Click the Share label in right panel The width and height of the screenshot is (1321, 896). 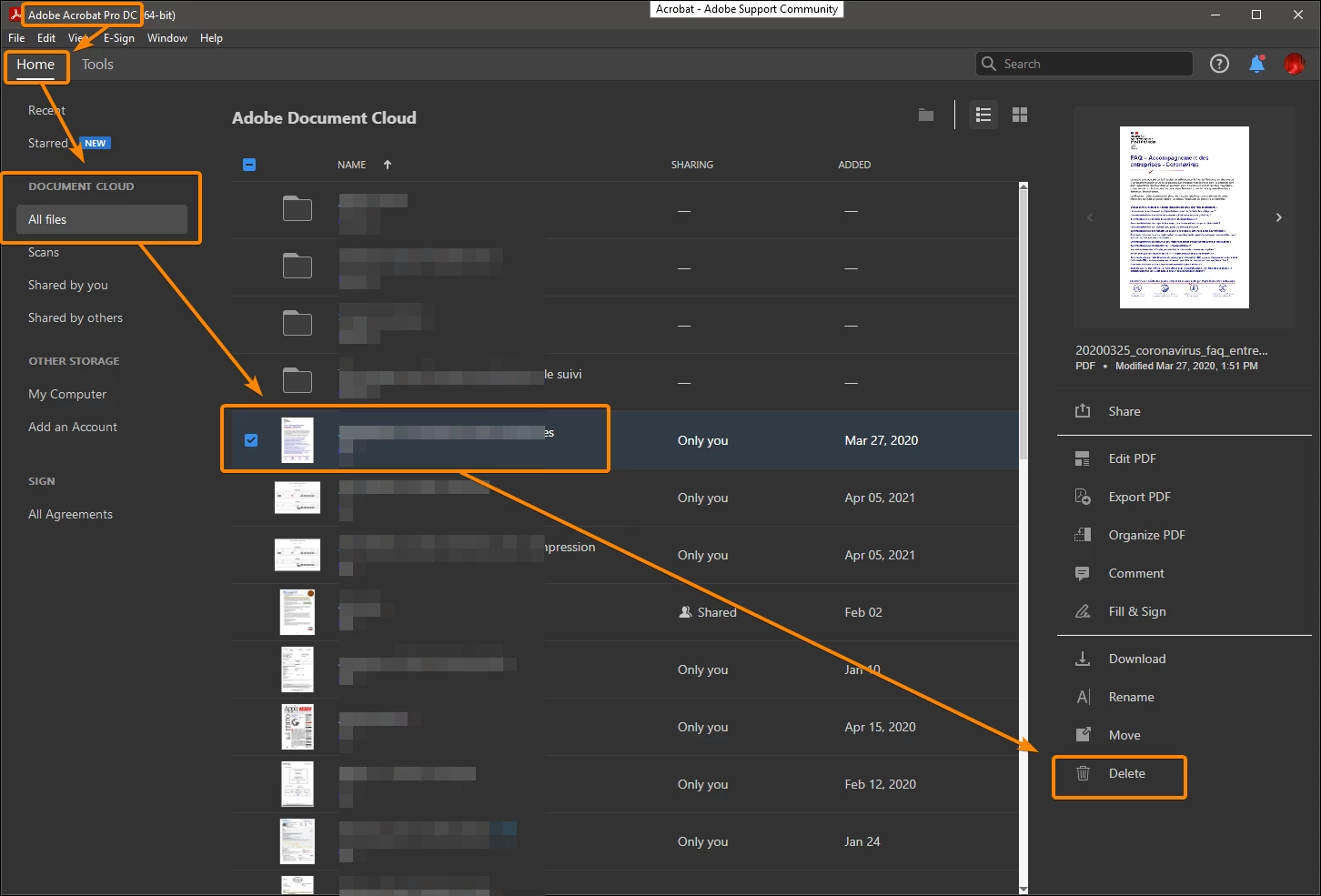(x=1124, y=411)
